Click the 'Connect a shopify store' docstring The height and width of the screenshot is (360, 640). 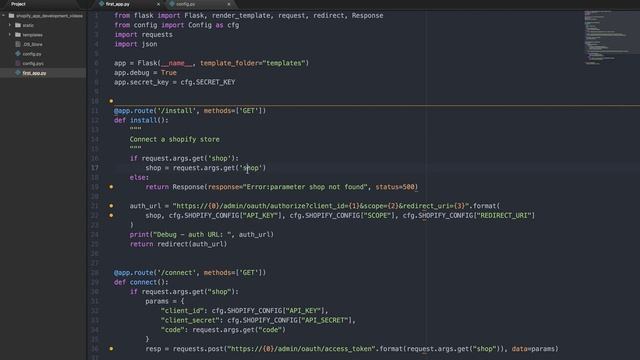pyautogui.click(x=175, y=139)
